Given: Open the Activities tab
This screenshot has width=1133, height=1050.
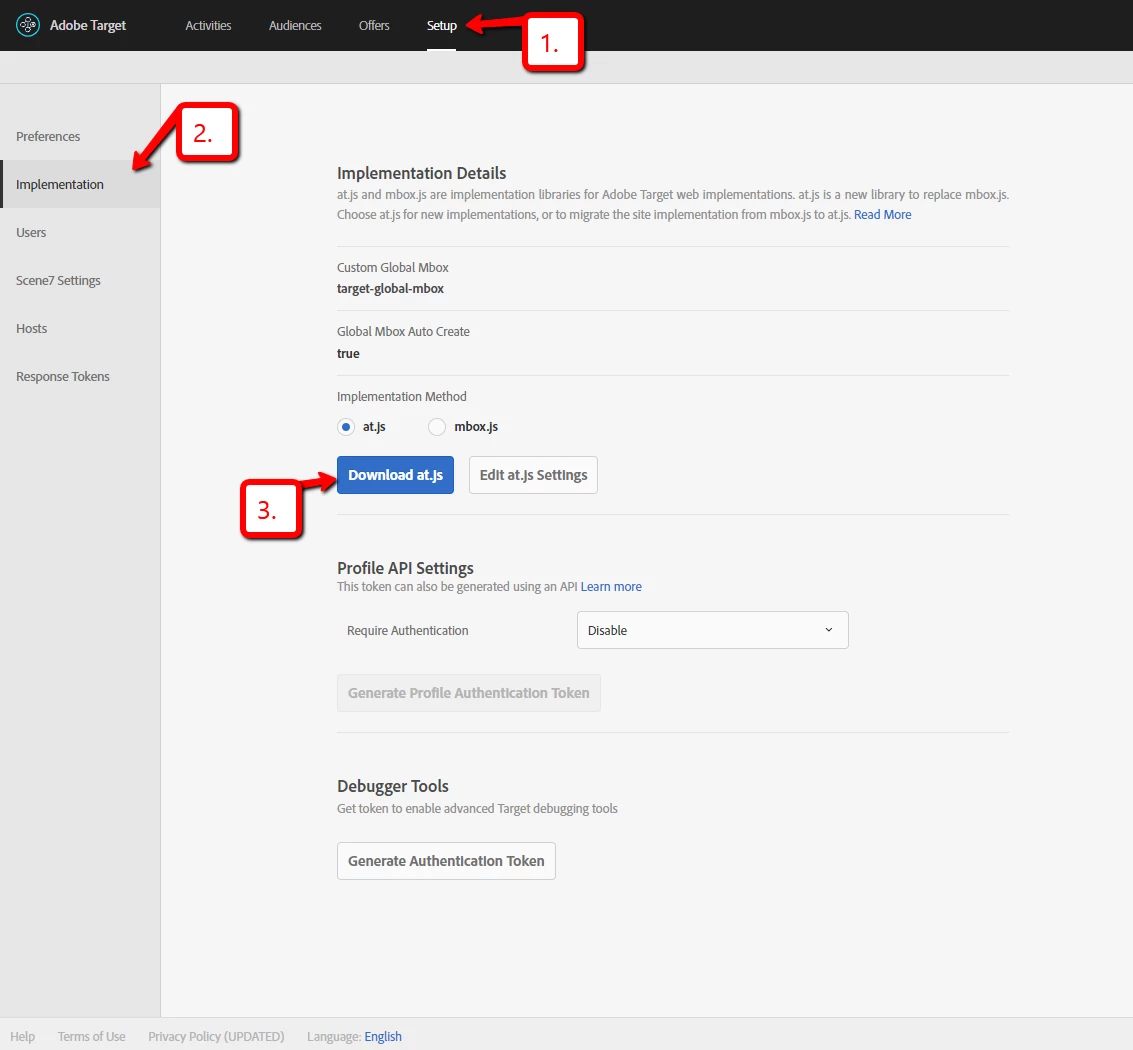Looking at the screenshot, I should click(x=208, y=25).
